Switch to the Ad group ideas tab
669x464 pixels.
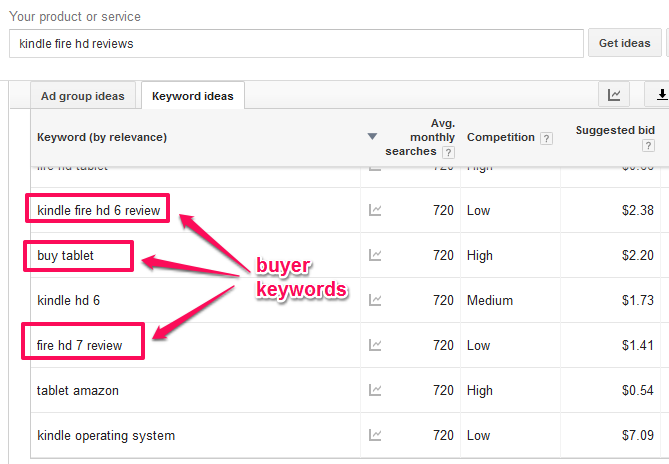tap(83, 96)
